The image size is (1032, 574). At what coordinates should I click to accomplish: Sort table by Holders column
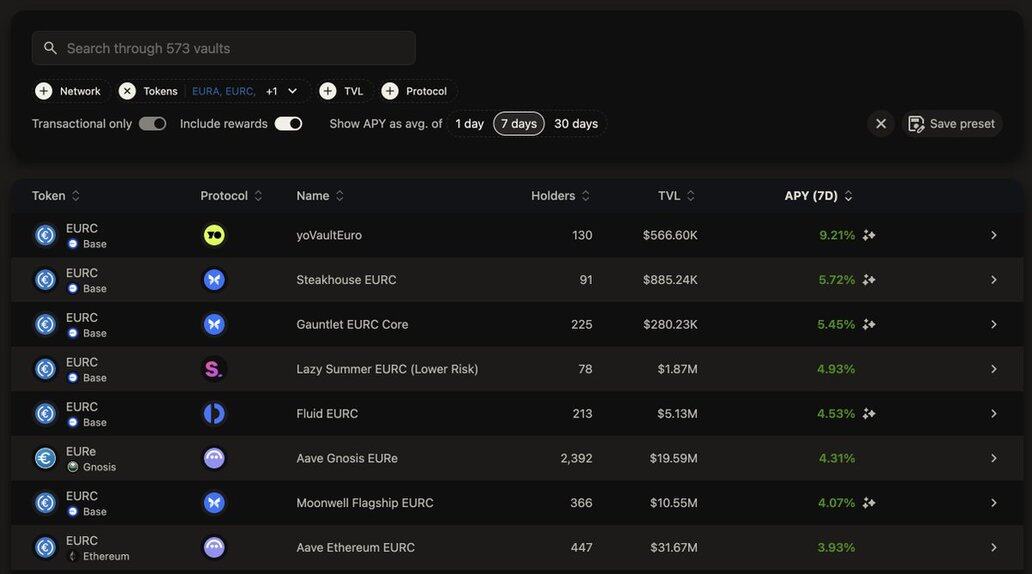click(560, 196)
